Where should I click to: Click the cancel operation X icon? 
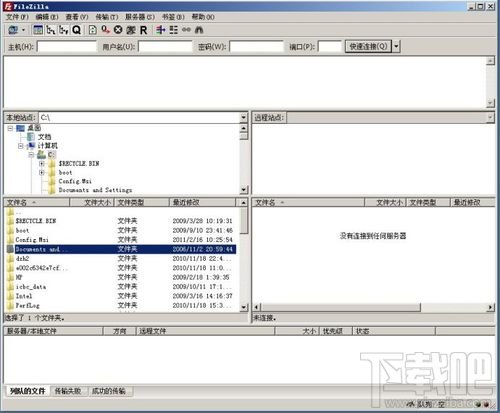118,30
